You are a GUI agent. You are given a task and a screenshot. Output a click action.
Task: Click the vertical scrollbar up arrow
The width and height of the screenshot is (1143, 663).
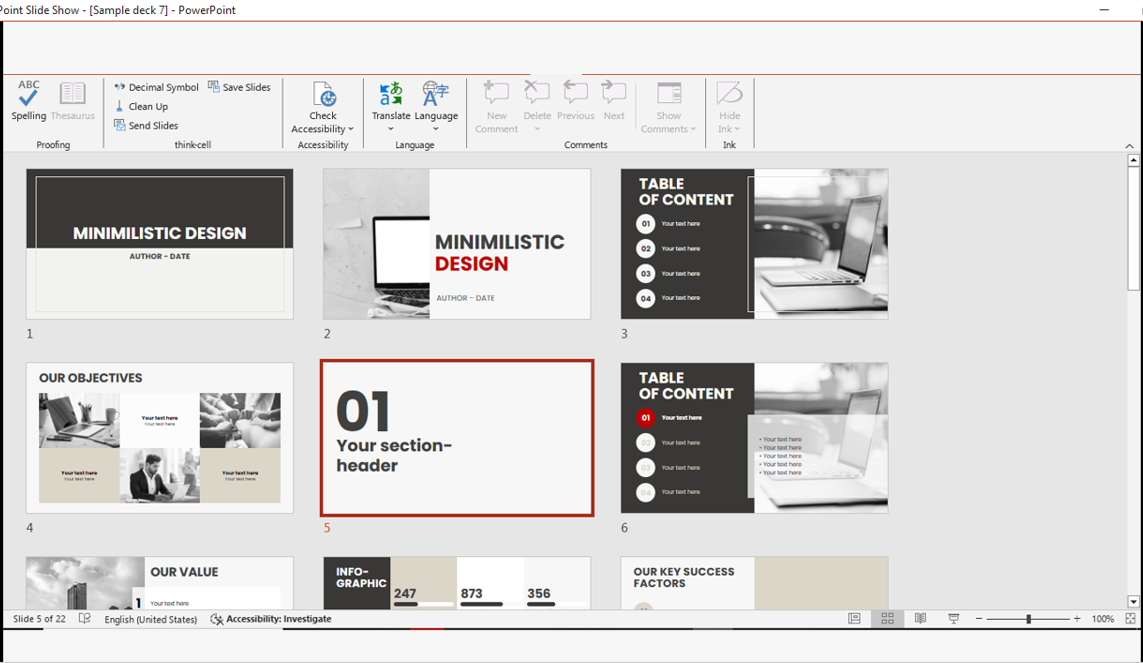pyautogui.click(x=1133, y=160)
